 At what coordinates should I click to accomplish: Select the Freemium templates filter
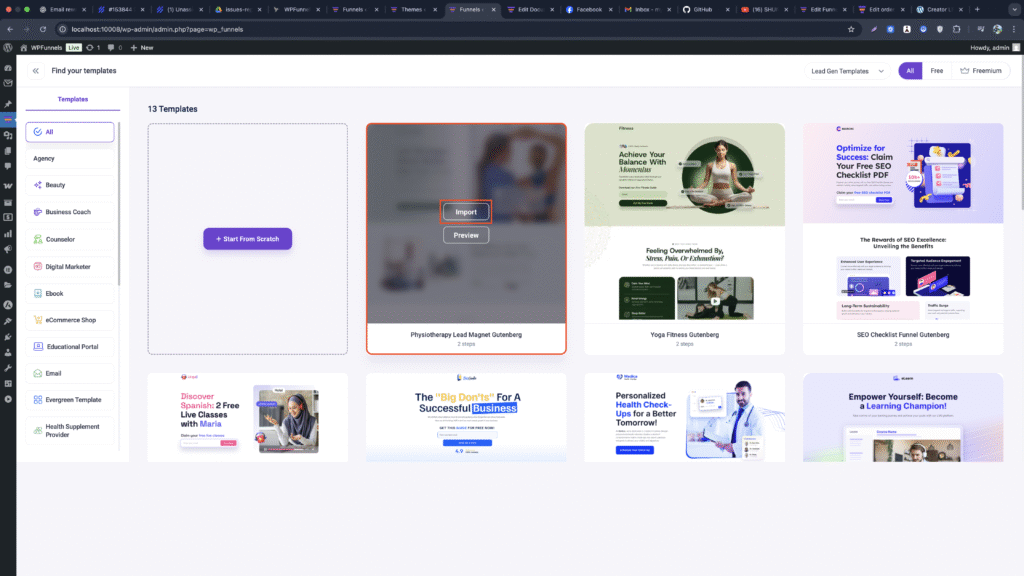click(x=981, y=71)
